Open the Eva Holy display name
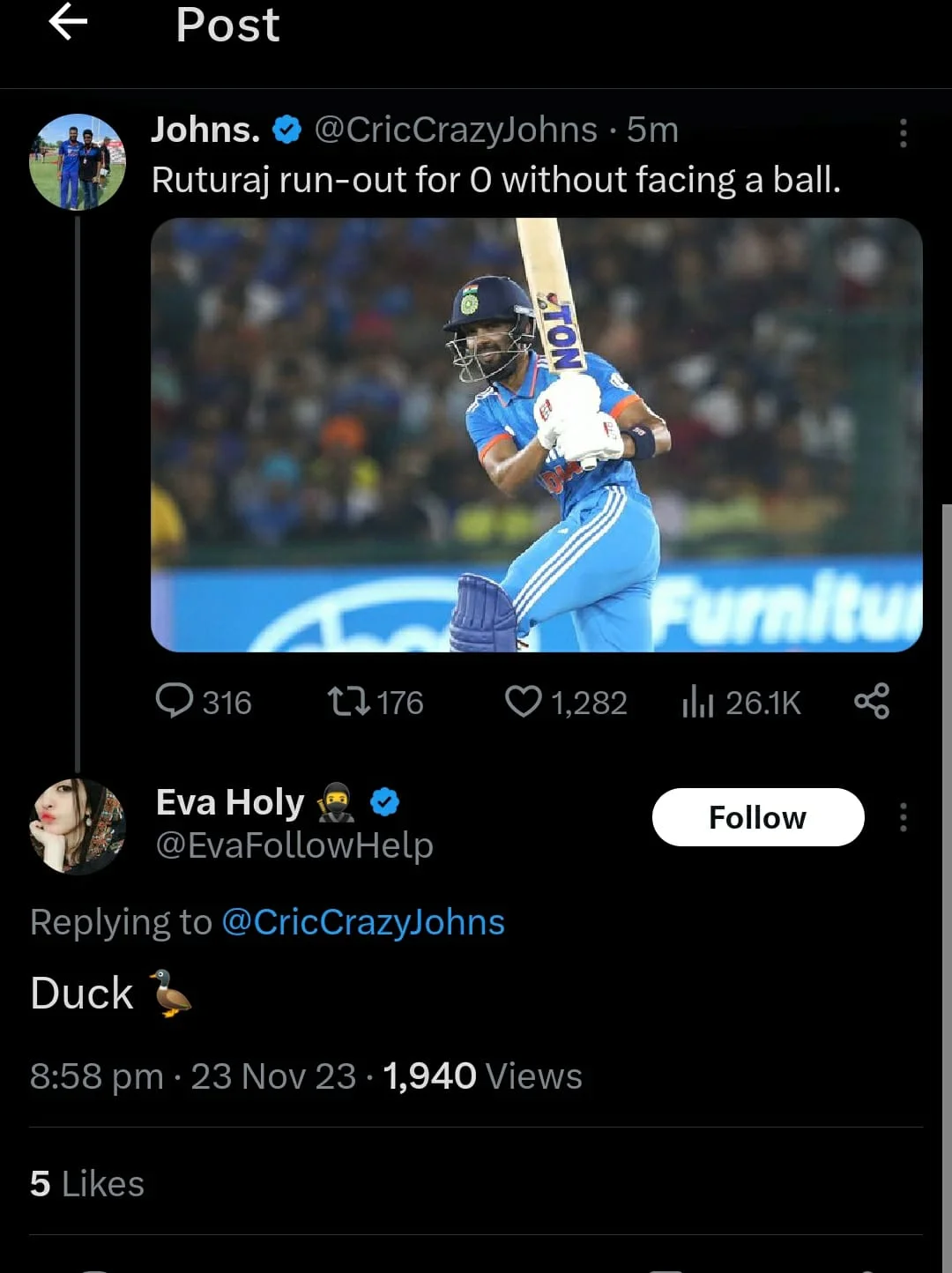 [x=230, y=802]
